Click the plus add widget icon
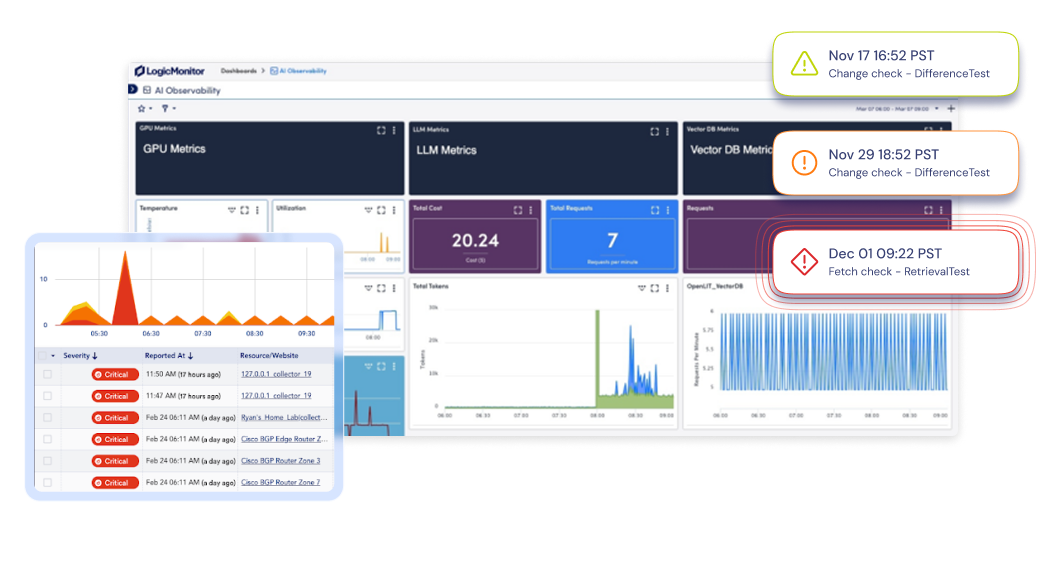 [951, 109]
